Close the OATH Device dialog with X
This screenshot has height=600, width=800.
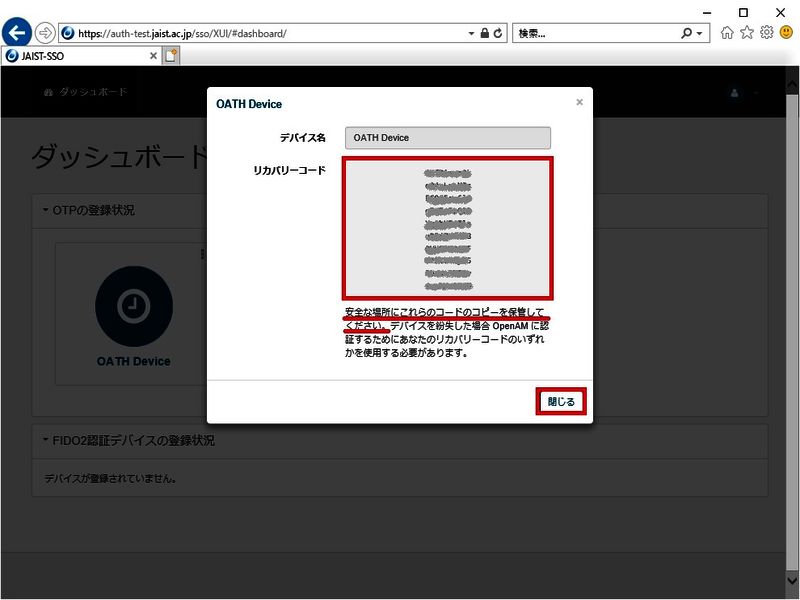click(x=580, y=102)
